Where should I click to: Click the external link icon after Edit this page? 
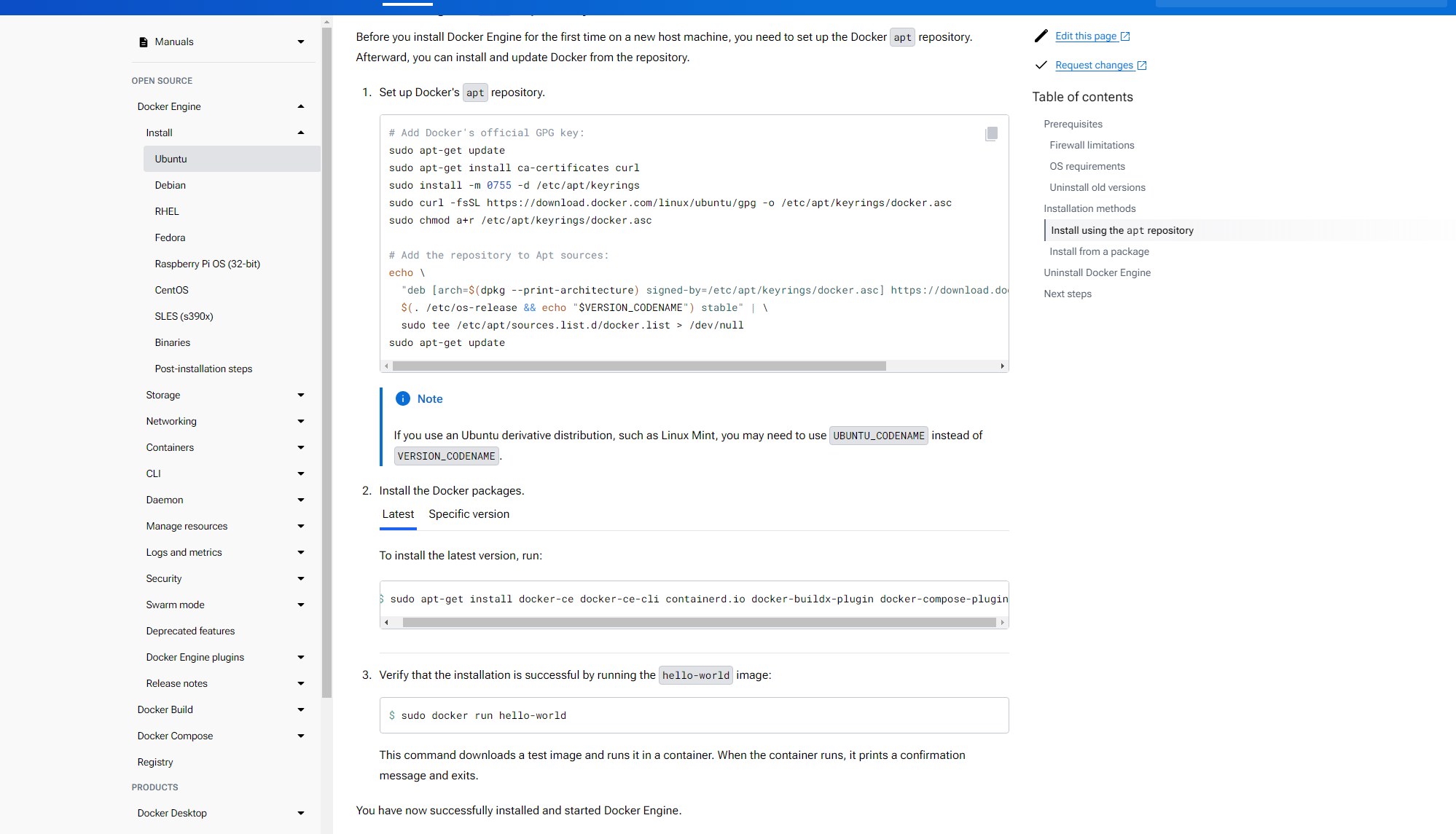point(1125,36)
